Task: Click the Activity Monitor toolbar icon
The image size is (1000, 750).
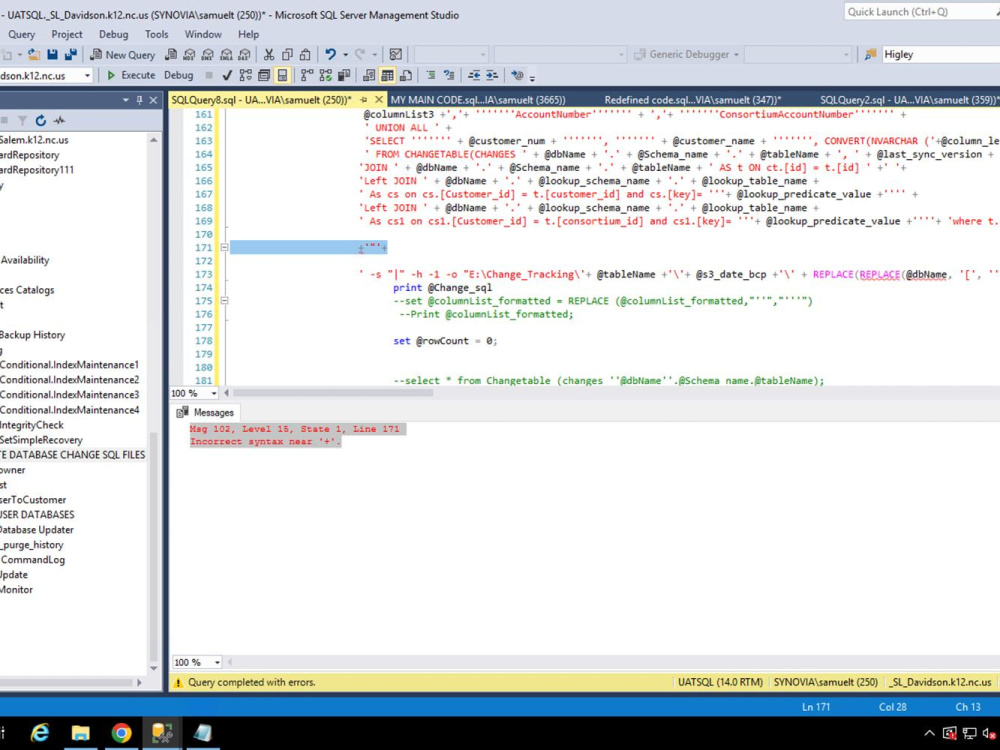Action: 396,55
